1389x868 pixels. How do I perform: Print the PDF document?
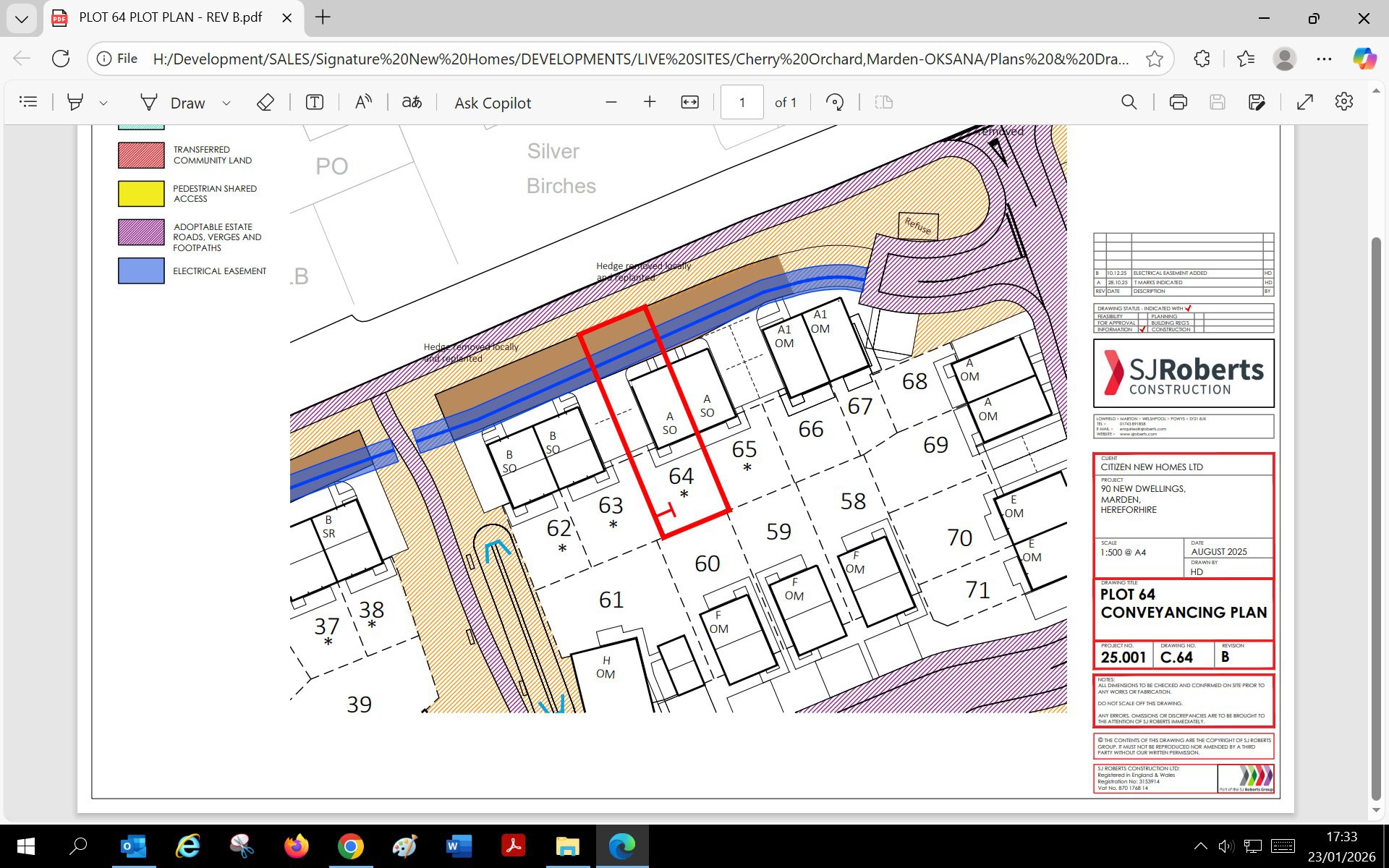[1178, 102]
